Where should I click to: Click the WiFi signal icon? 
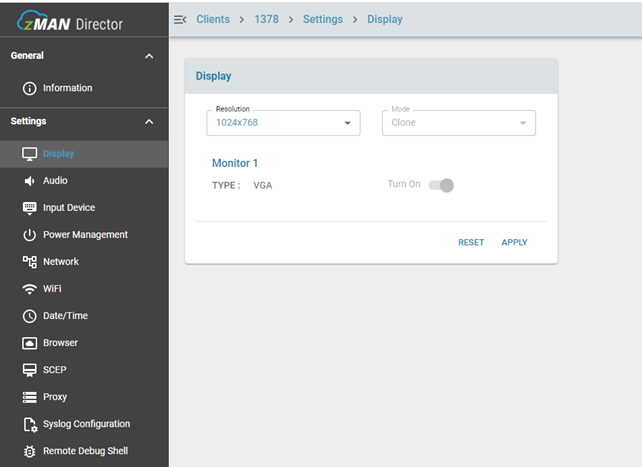[x=29, y=289]
